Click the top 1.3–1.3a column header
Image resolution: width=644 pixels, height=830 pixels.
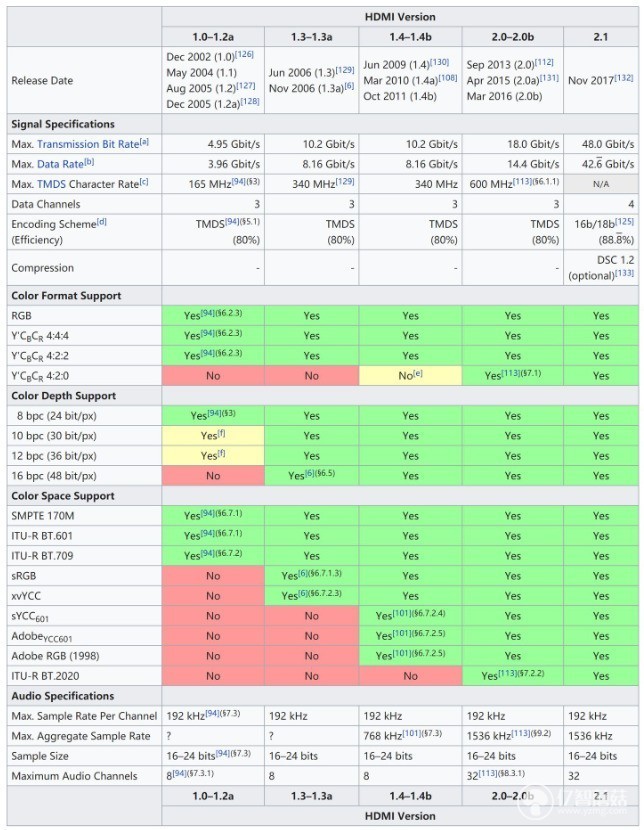pyautogui.click(x=312, y=37)
